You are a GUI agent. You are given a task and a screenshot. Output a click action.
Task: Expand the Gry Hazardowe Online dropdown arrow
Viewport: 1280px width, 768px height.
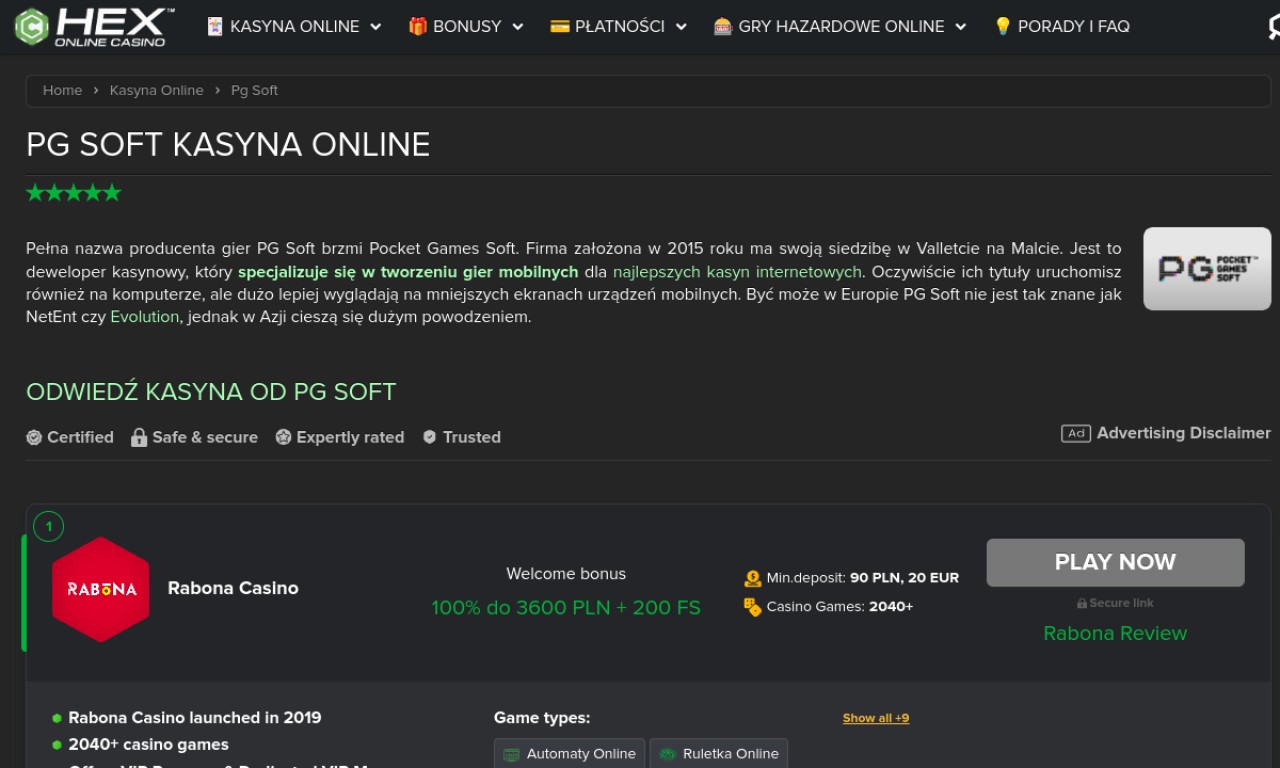pyautogui.click(x=961, y=27)
